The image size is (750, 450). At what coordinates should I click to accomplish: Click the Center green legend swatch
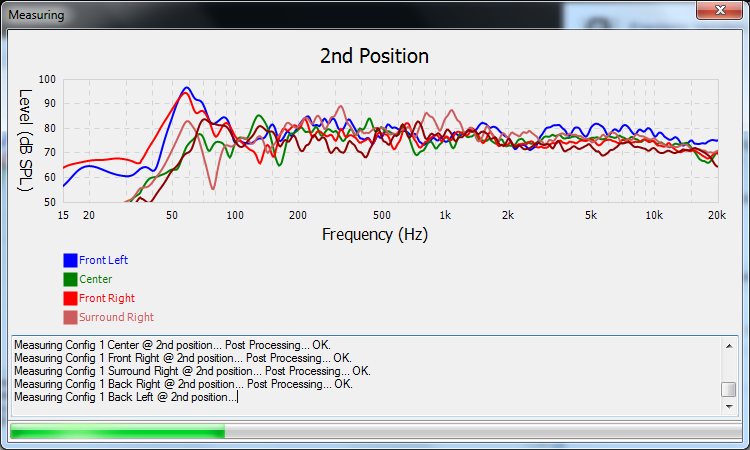(70, 279)
